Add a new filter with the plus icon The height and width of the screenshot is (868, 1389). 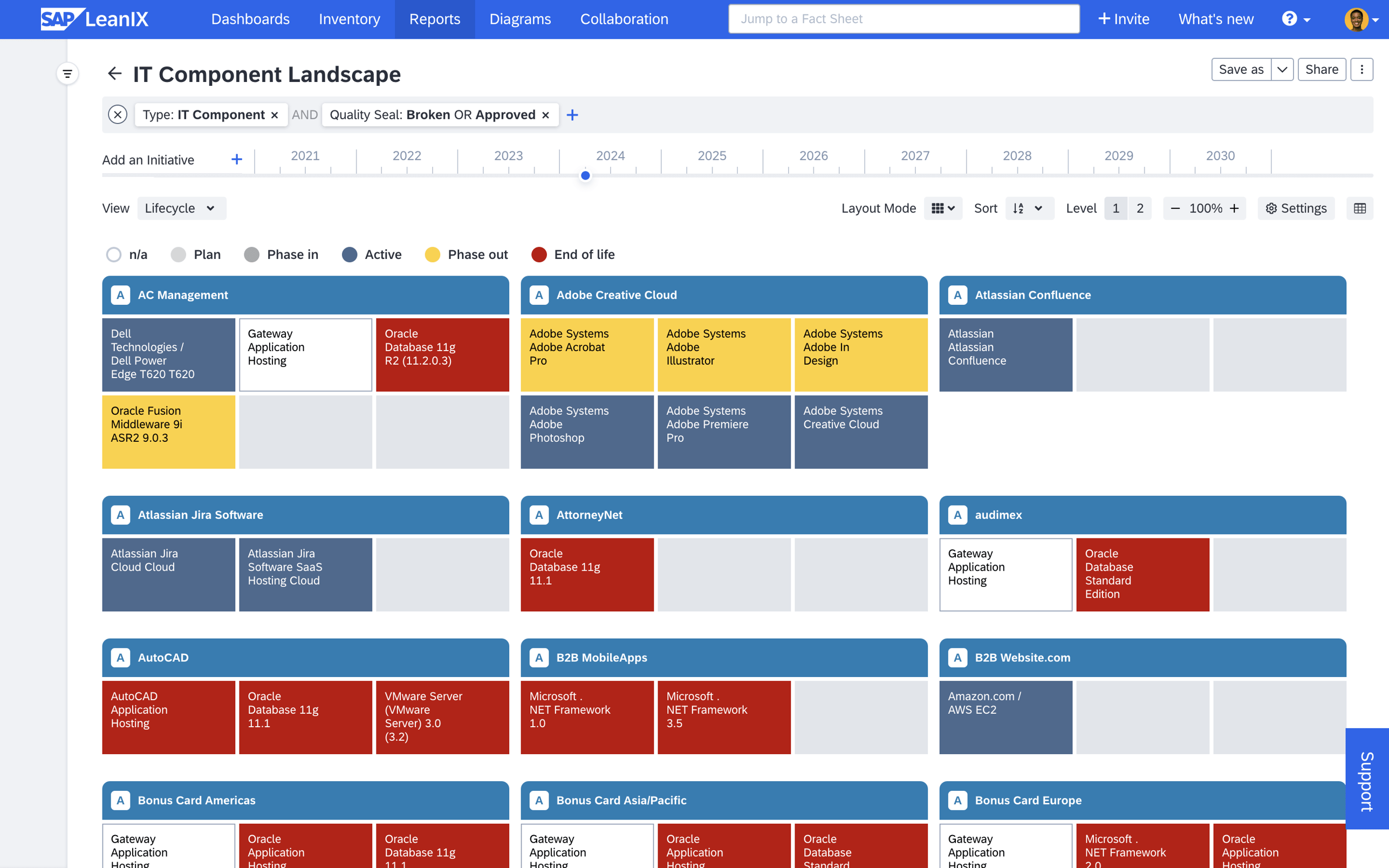[x=572, y=114]
